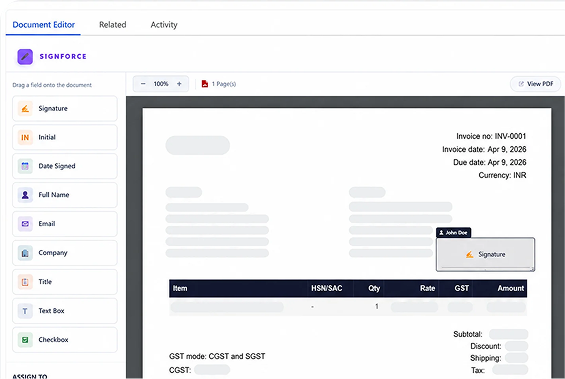Viewport: 565px width, 379px height.
Task: Click the Amount column header
Action: point(511,288)
